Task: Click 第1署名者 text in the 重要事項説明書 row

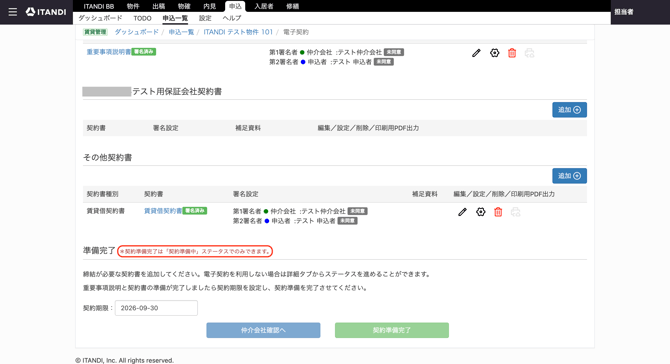Action: pos(283,52)
